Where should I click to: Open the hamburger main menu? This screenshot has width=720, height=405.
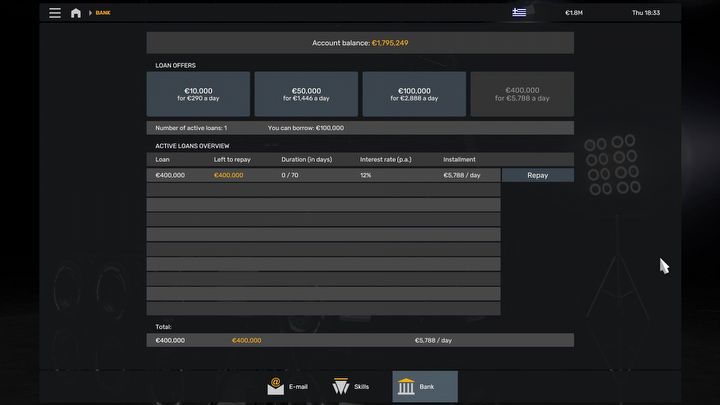55,13
